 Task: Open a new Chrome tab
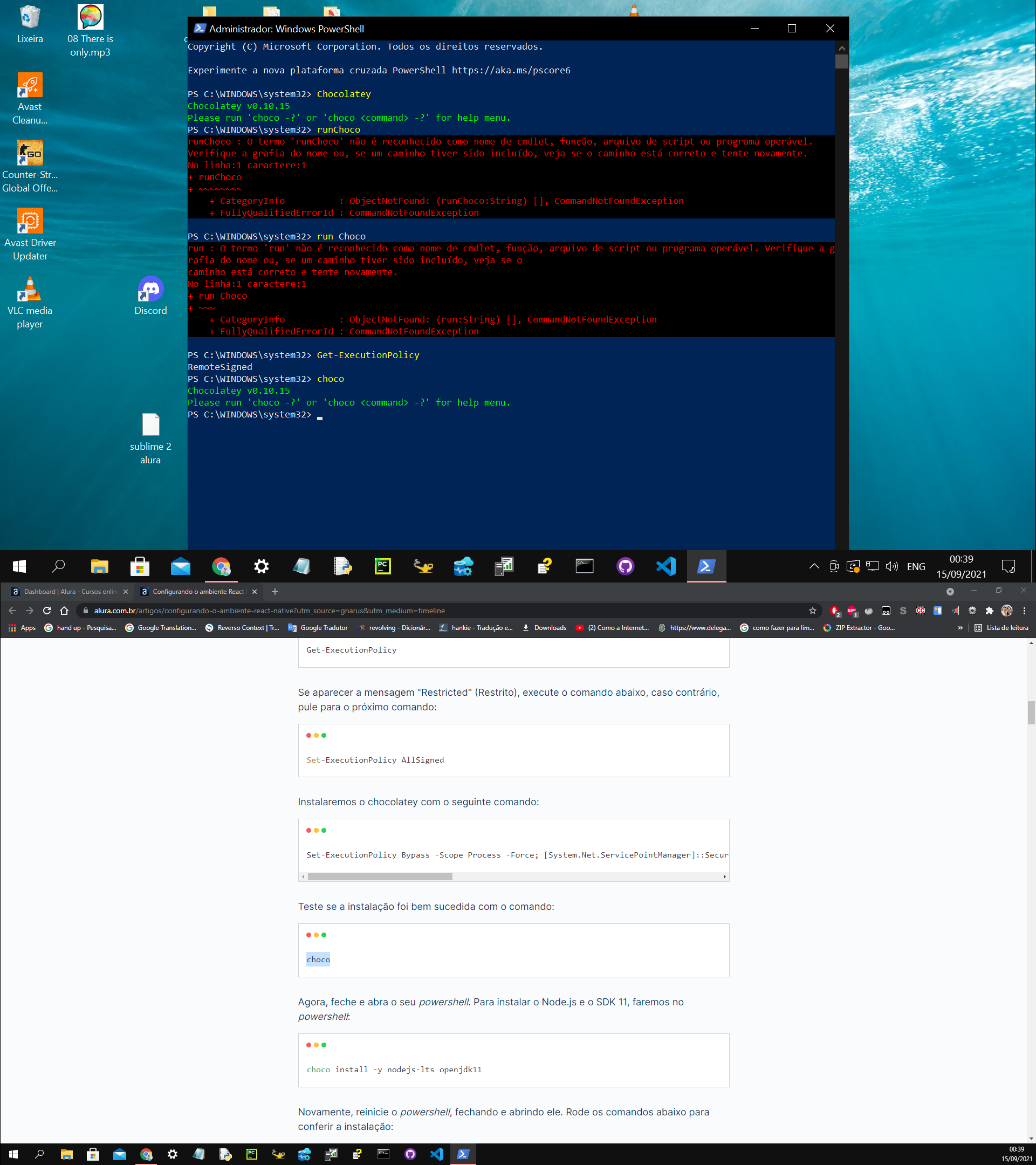pos(275,591)
